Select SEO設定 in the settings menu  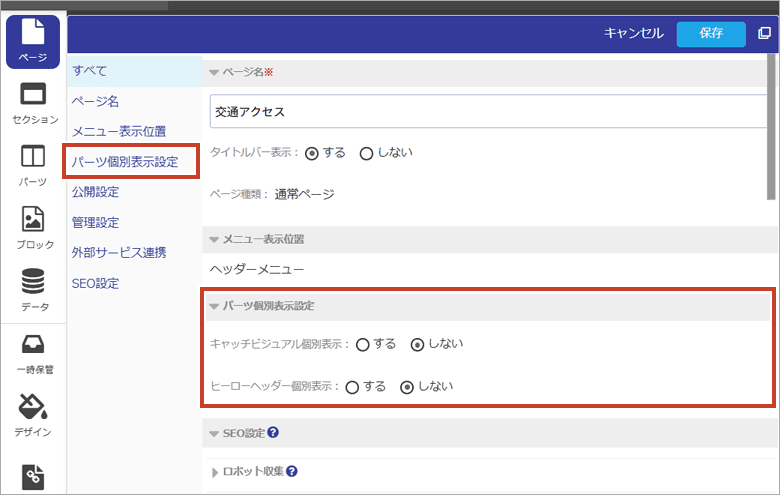tap(96, 284)
